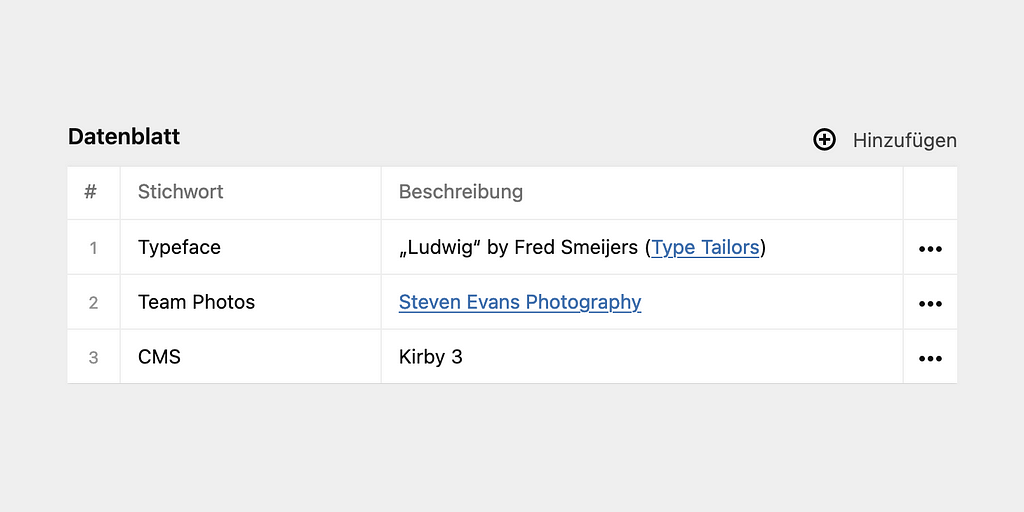This screenshot has width=1024, height=512.
Task: Click the plus circle icon beside Hinzufügen
Action: [x=824, y=140]
